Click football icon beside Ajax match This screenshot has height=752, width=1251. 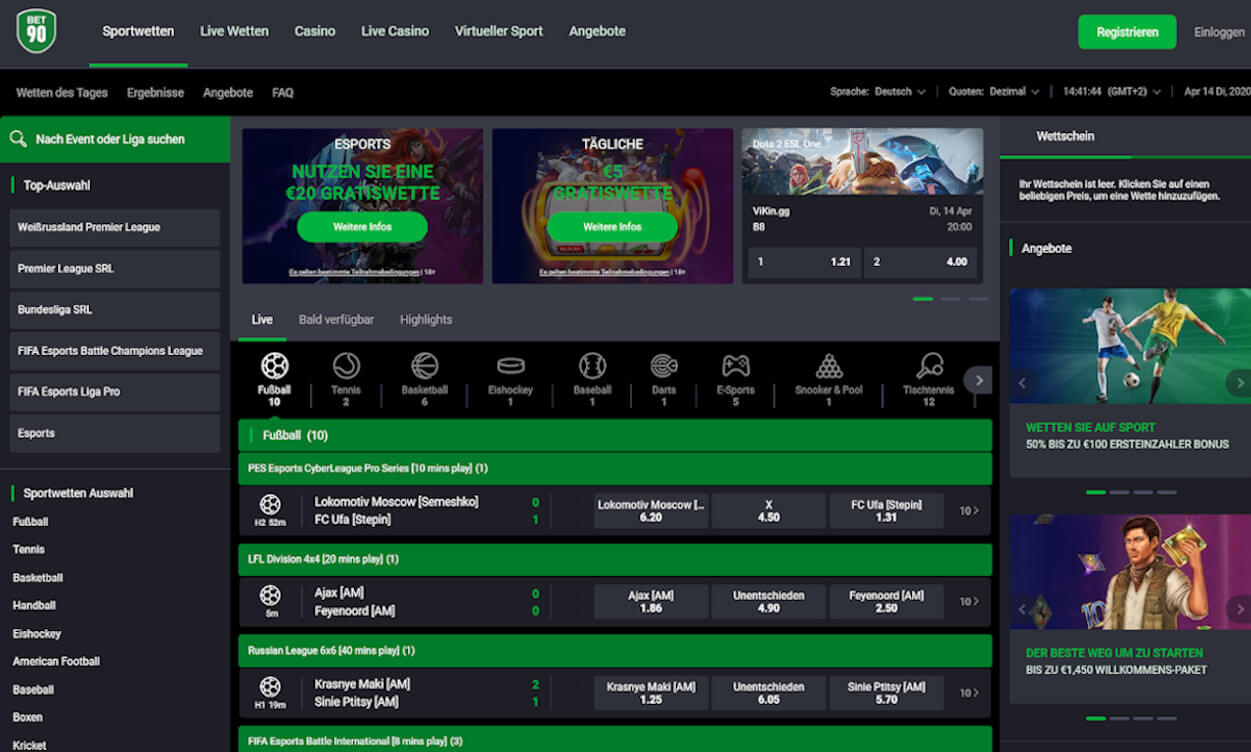(270, 596)
